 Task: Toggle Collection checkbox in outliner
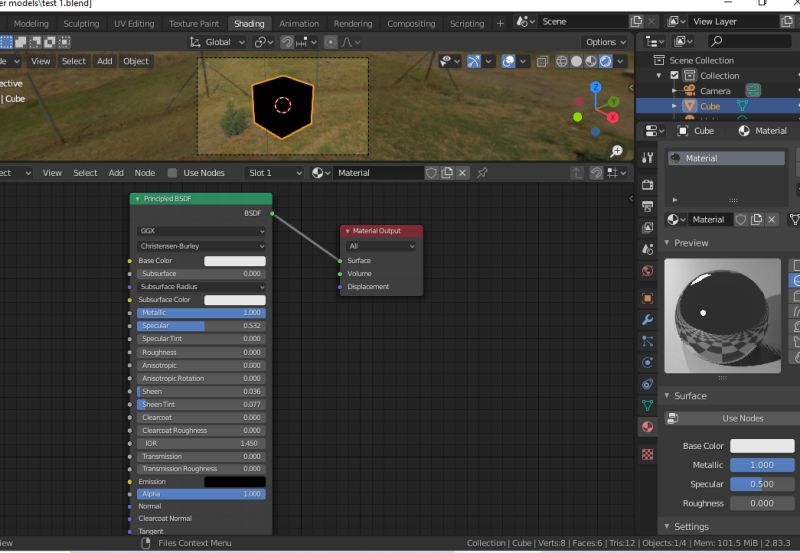coord(674,76)
